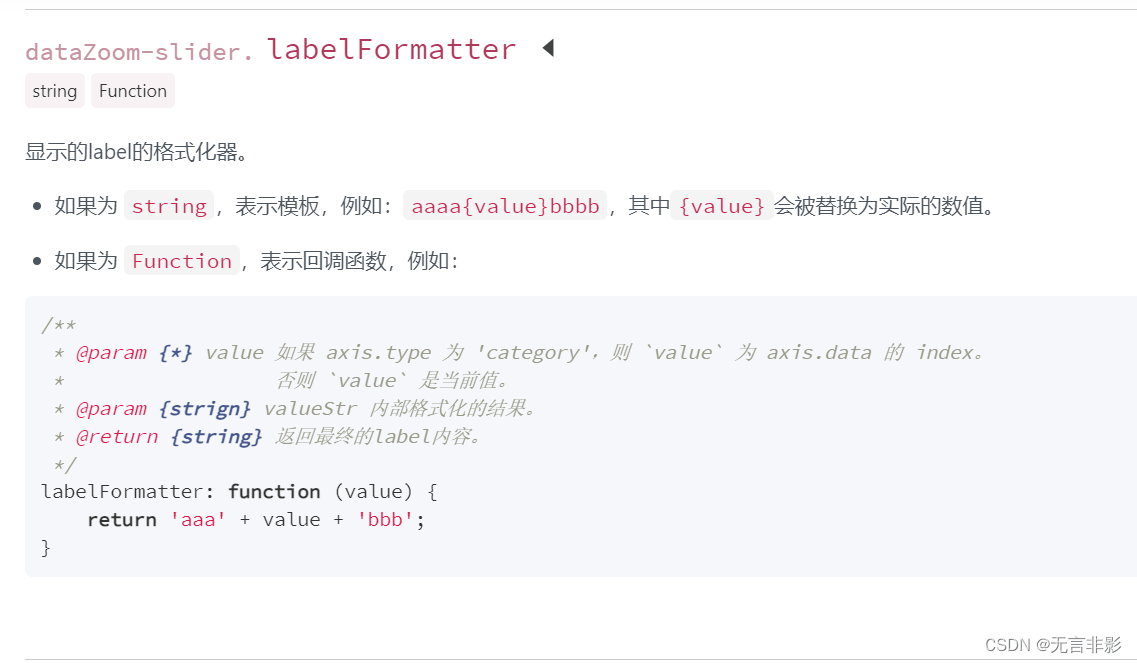
Task: Click the dataZoom-slider. heading prefix
Action: click(x=140, y=51)
